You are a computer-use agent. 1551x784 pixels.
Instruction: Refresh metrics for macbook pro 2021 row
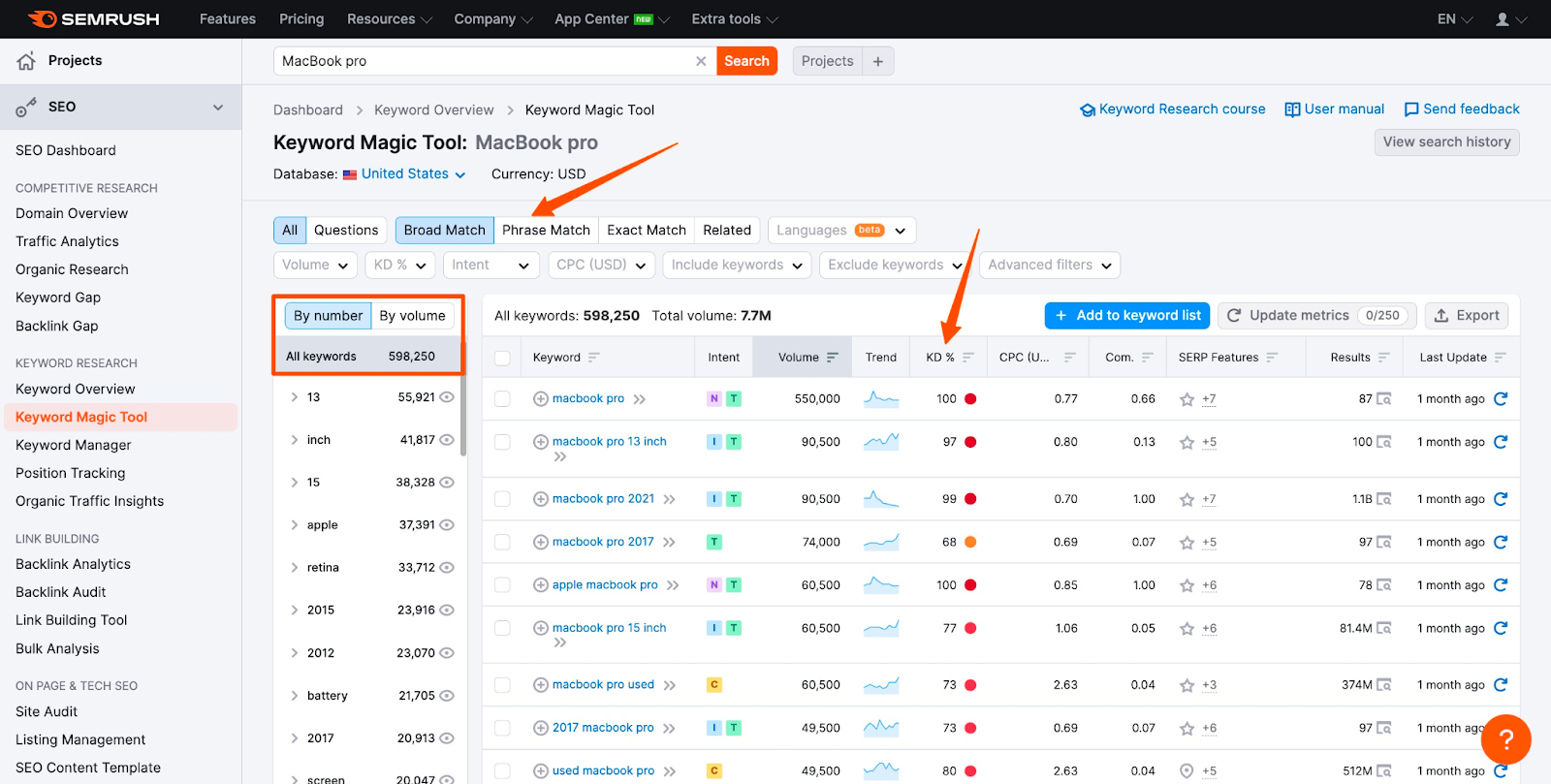[1501, 499]
